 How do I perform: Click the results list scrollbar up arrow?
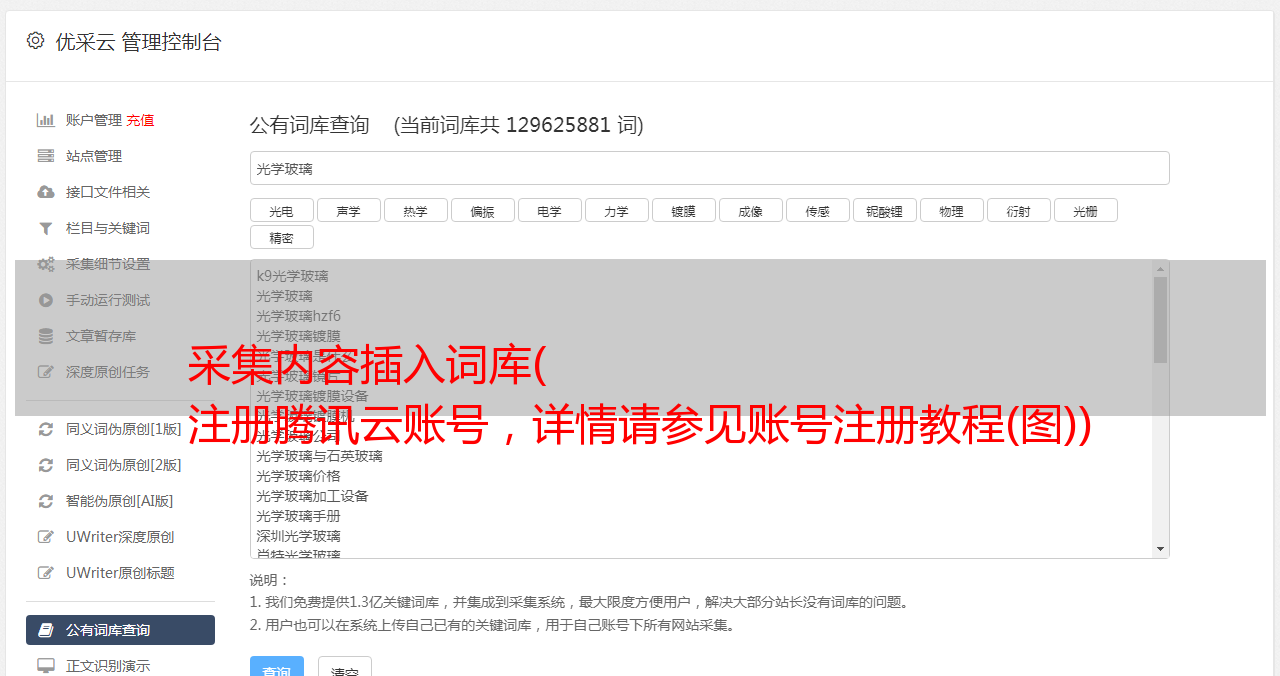pos(1160,269)
